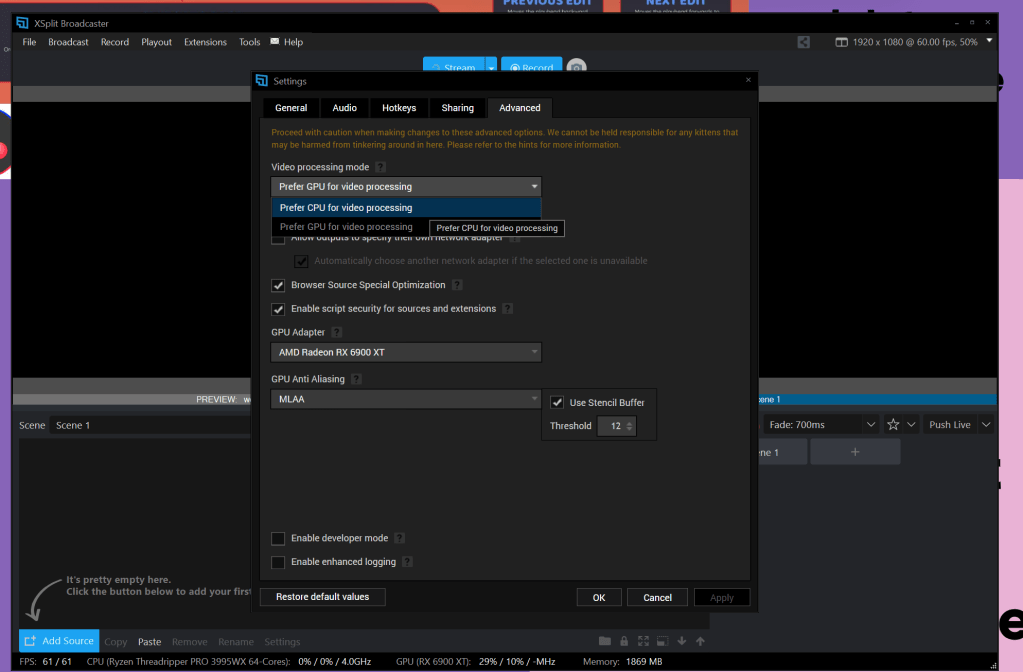This screenshot has height=672, width=1023.
Task: Adjust Threshold value stepper arrows
Action: tap(630, 426)
